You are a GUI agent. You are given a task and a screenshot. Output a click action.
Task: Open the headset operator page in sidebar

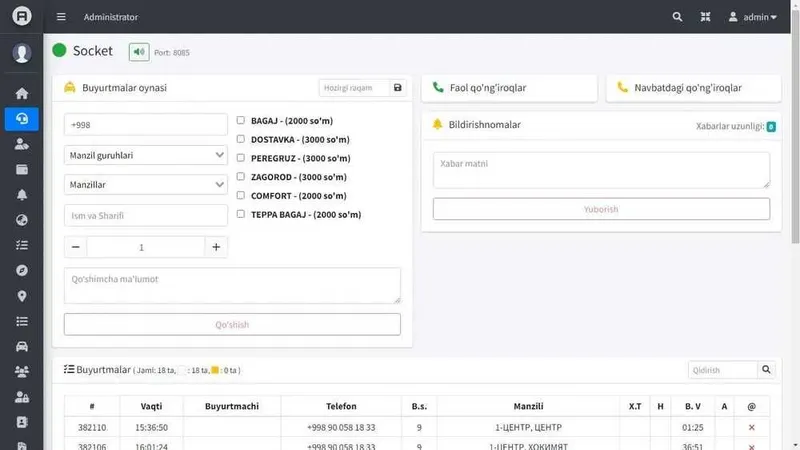tap(21, 119)
